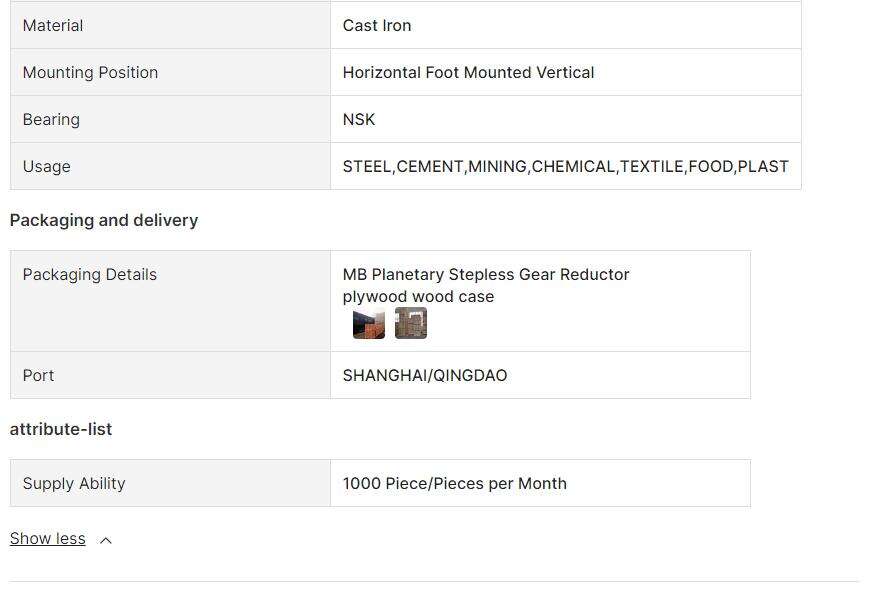The width and height of the screenshot is (871, 594).
Task: Select the Cast Iron material value
Action: pyautogui.click(x=377, y=26)
